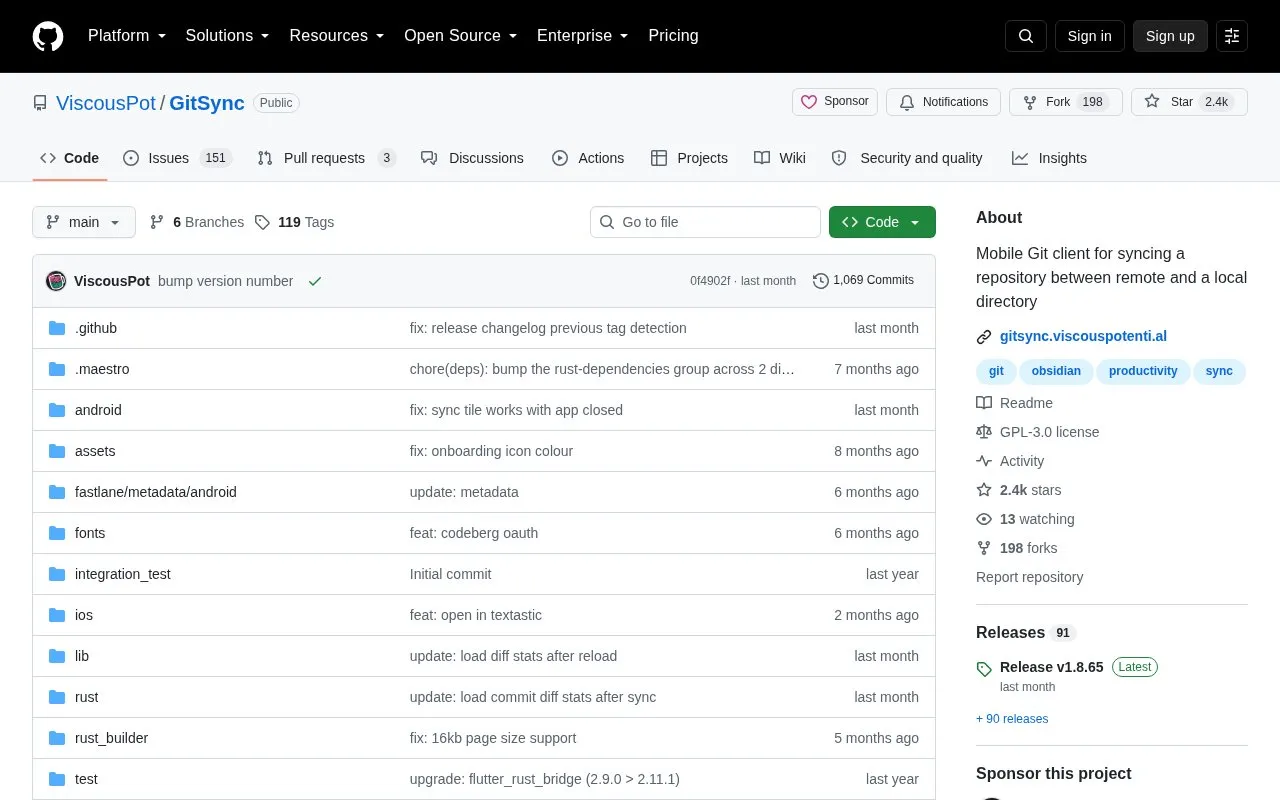Expand the Enterprise menu
Screen dimensions: 1280x800
pos(583,36)
